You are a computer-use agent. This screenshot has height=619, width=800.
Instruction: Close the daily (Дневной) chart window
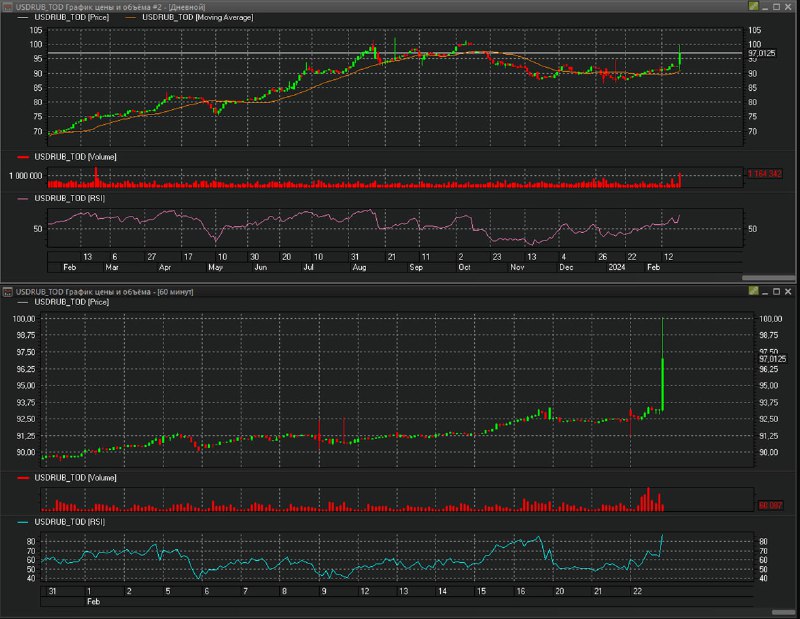(788, 7)
